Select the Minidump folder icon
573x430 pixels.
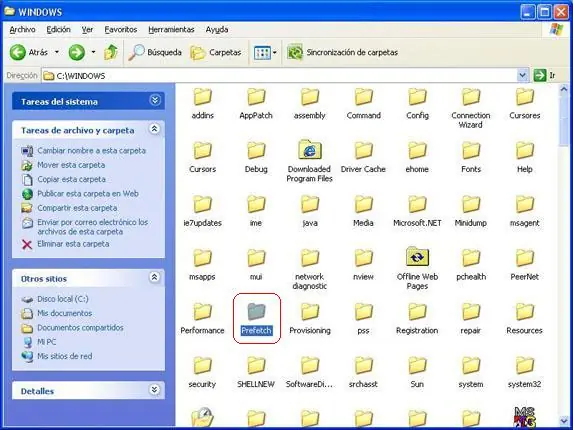(x=471, y=204)
